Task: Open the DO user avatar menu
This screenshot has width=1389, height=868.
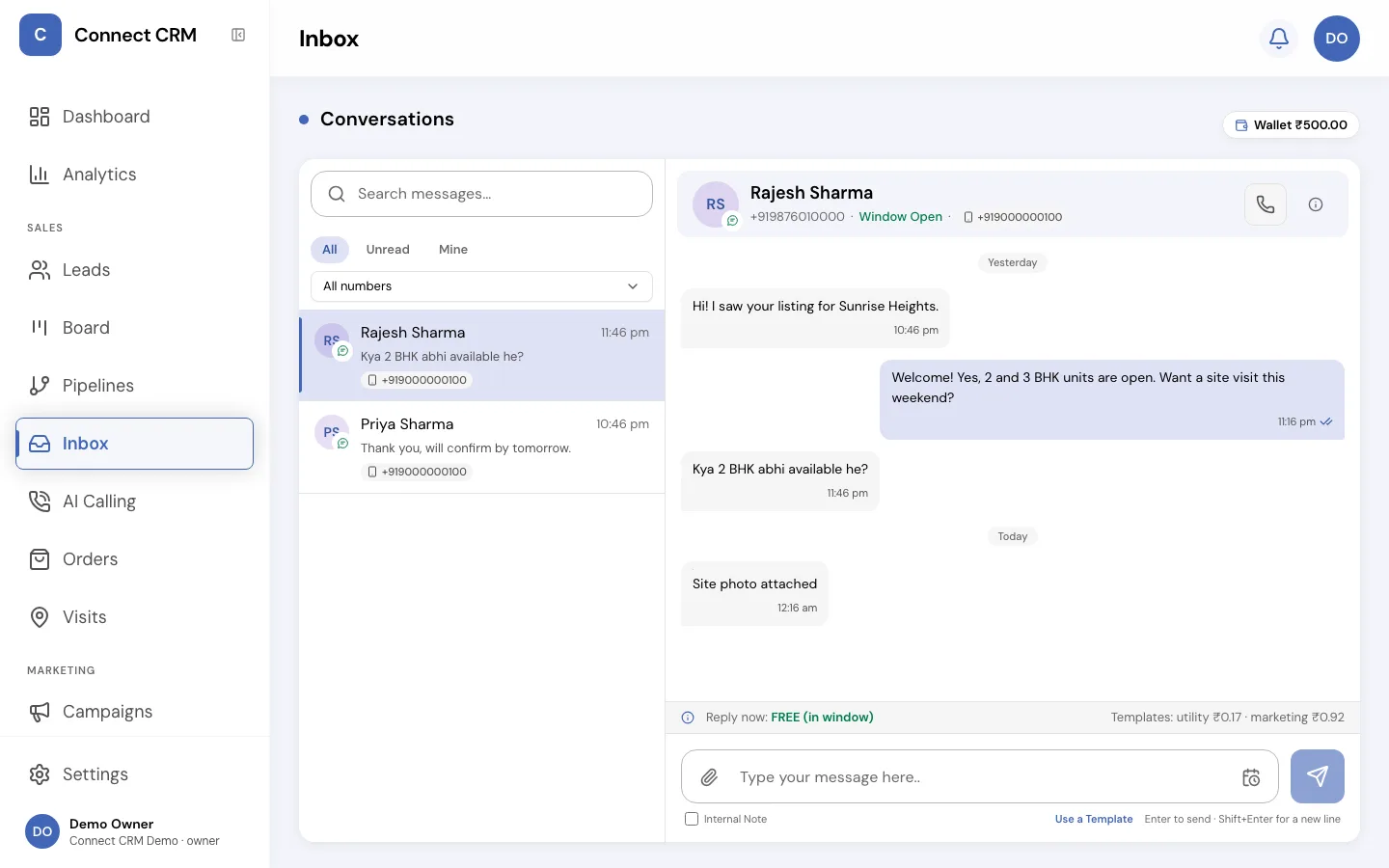Action: click(x=1337, y=39)
